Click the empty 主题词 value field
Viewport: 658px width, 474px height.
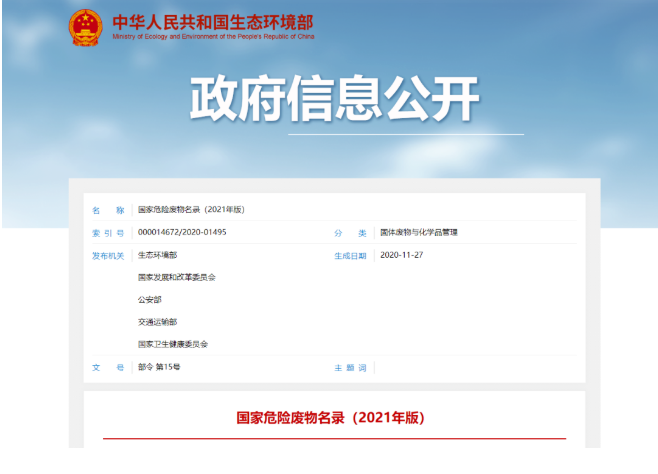(470, 368)
